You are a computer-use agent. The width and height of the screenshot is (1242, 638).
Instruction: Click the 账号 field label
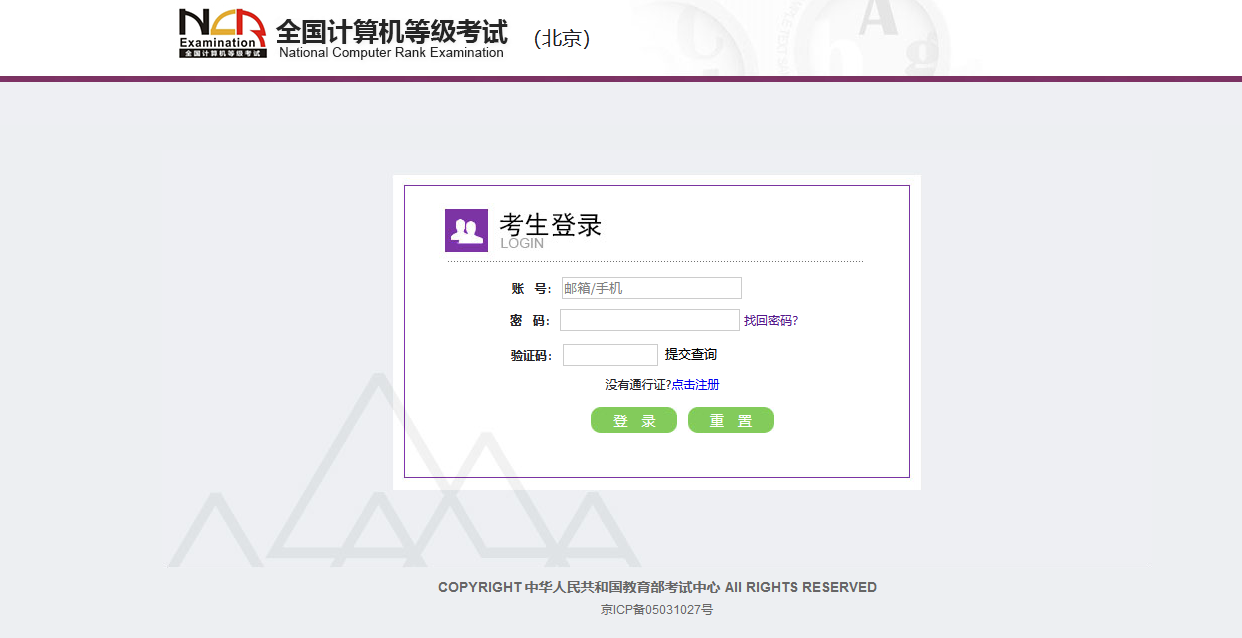point(530,289)
